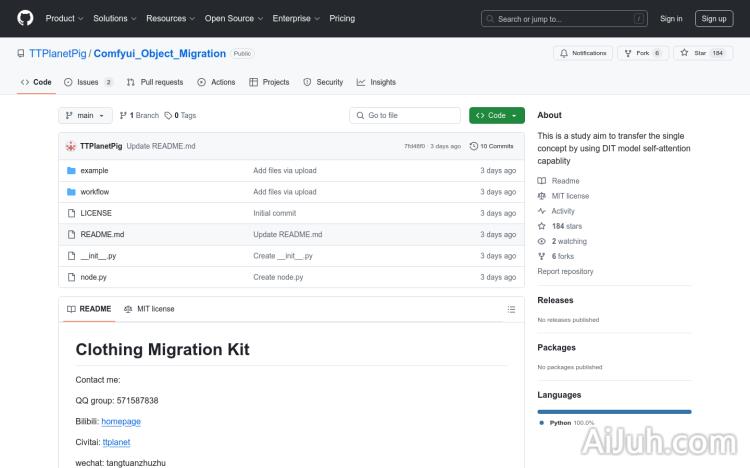Switch to the Pull requests tab

coord(155,82)
